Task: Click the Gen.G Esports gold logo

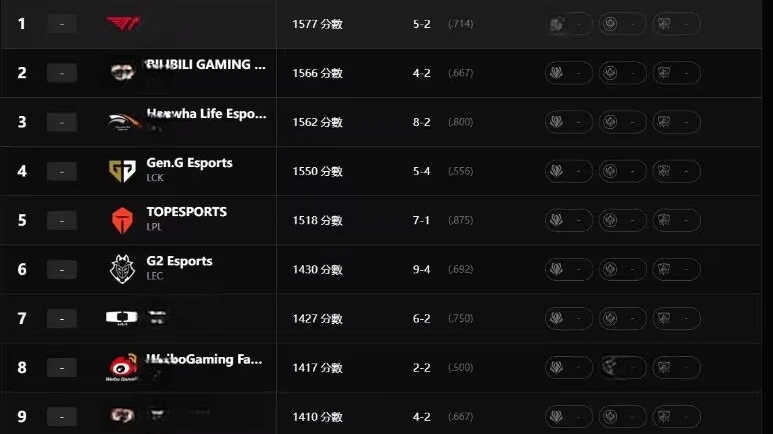Action: (x=122, y=171)
